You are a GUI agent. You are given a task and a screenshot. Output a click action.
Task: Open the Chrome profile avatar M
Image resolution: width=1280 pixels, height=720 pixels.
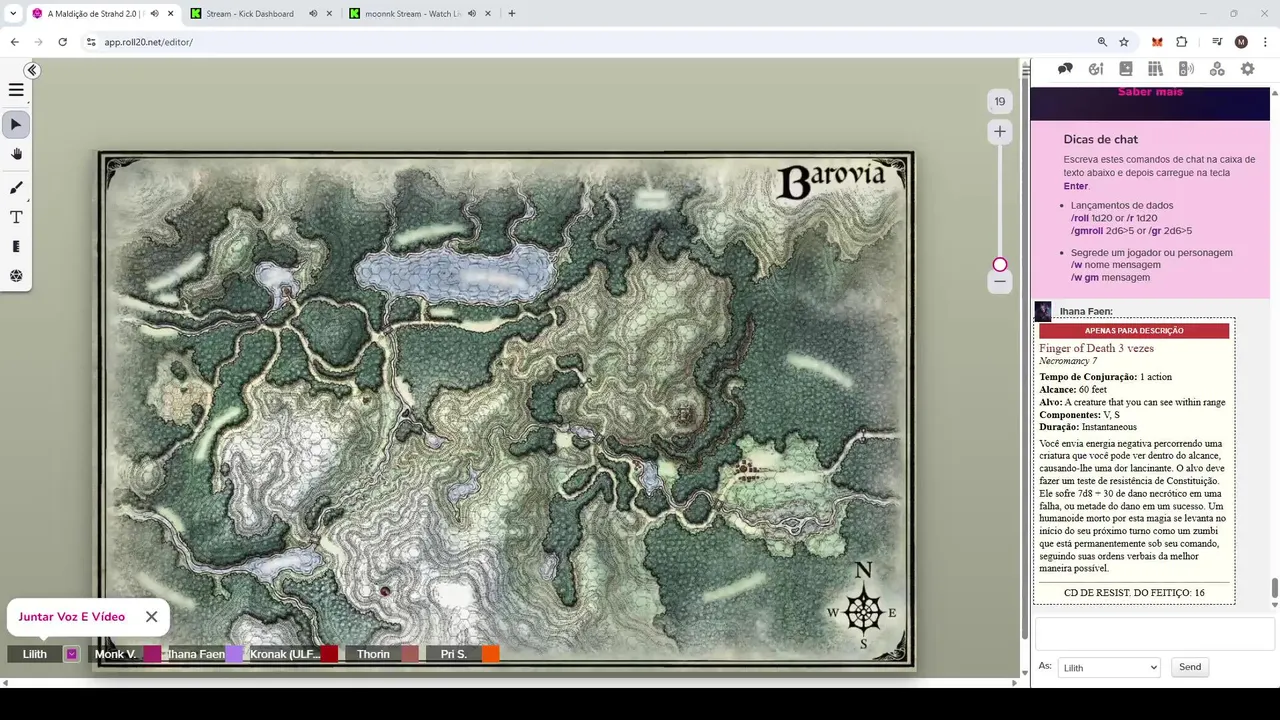(x=1241, y=42)
